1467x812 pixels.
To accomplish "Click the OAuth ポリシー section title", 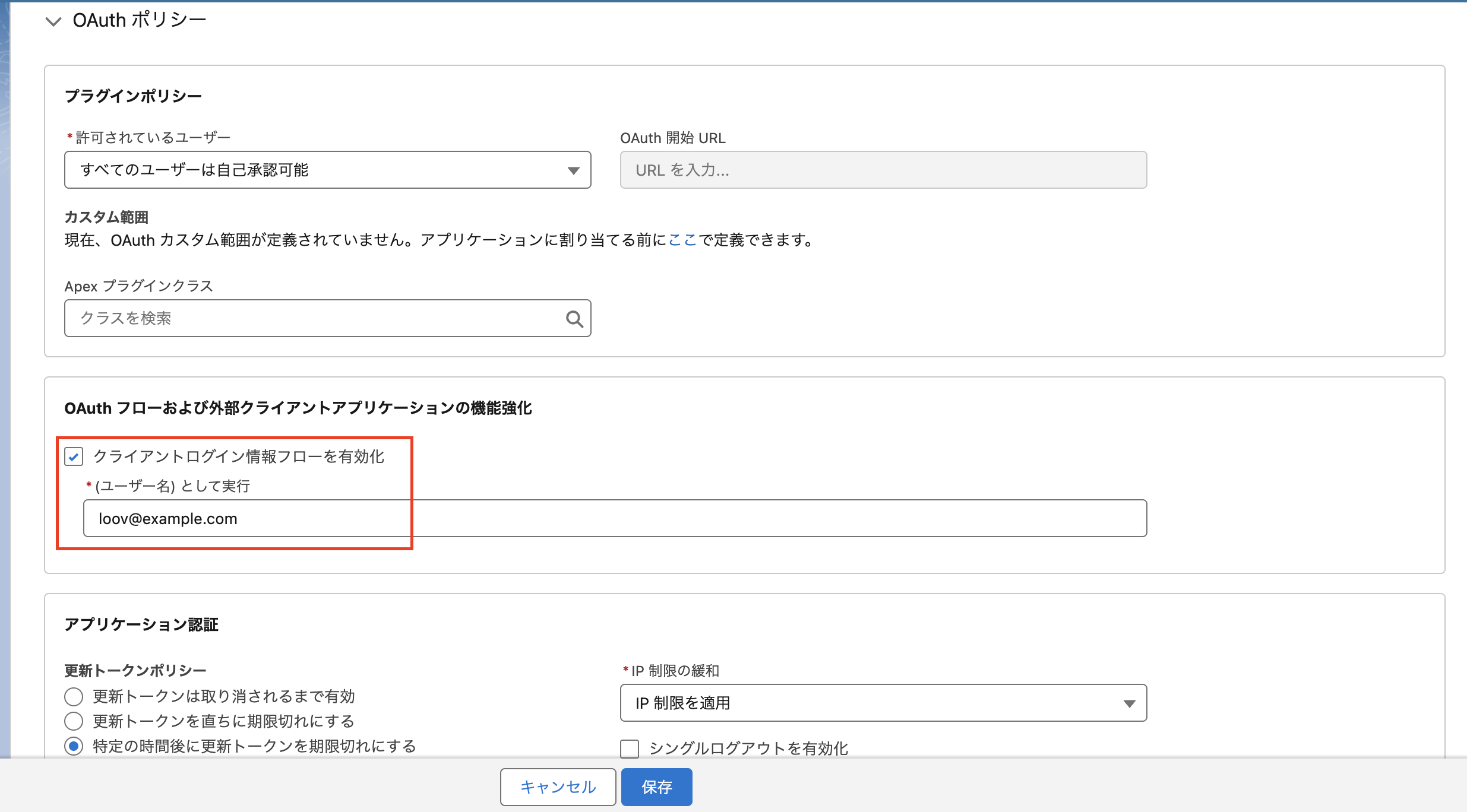I will [139, 20].
